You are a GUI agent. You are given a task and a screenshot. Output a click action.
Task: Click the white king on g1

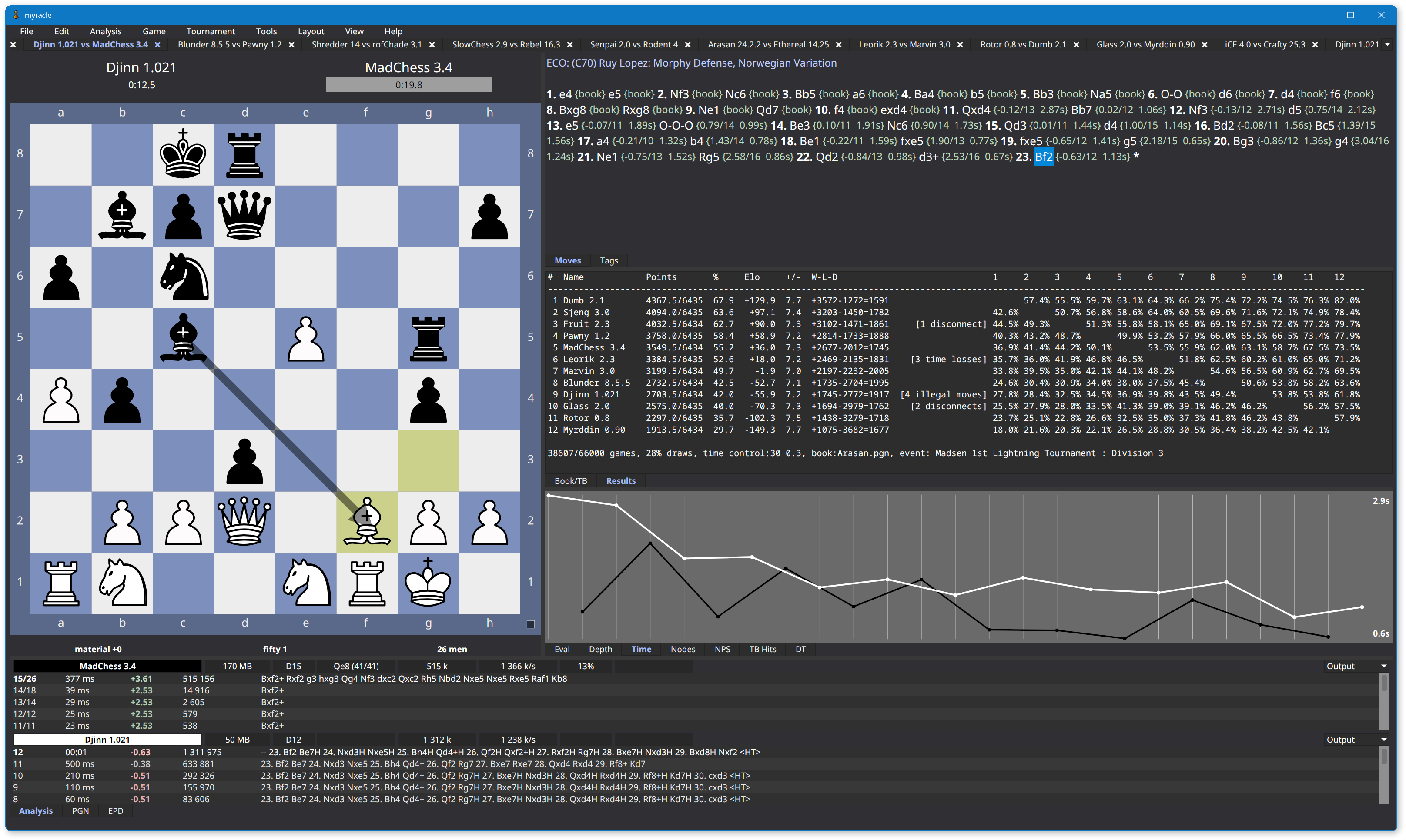(x=428, y=583)
